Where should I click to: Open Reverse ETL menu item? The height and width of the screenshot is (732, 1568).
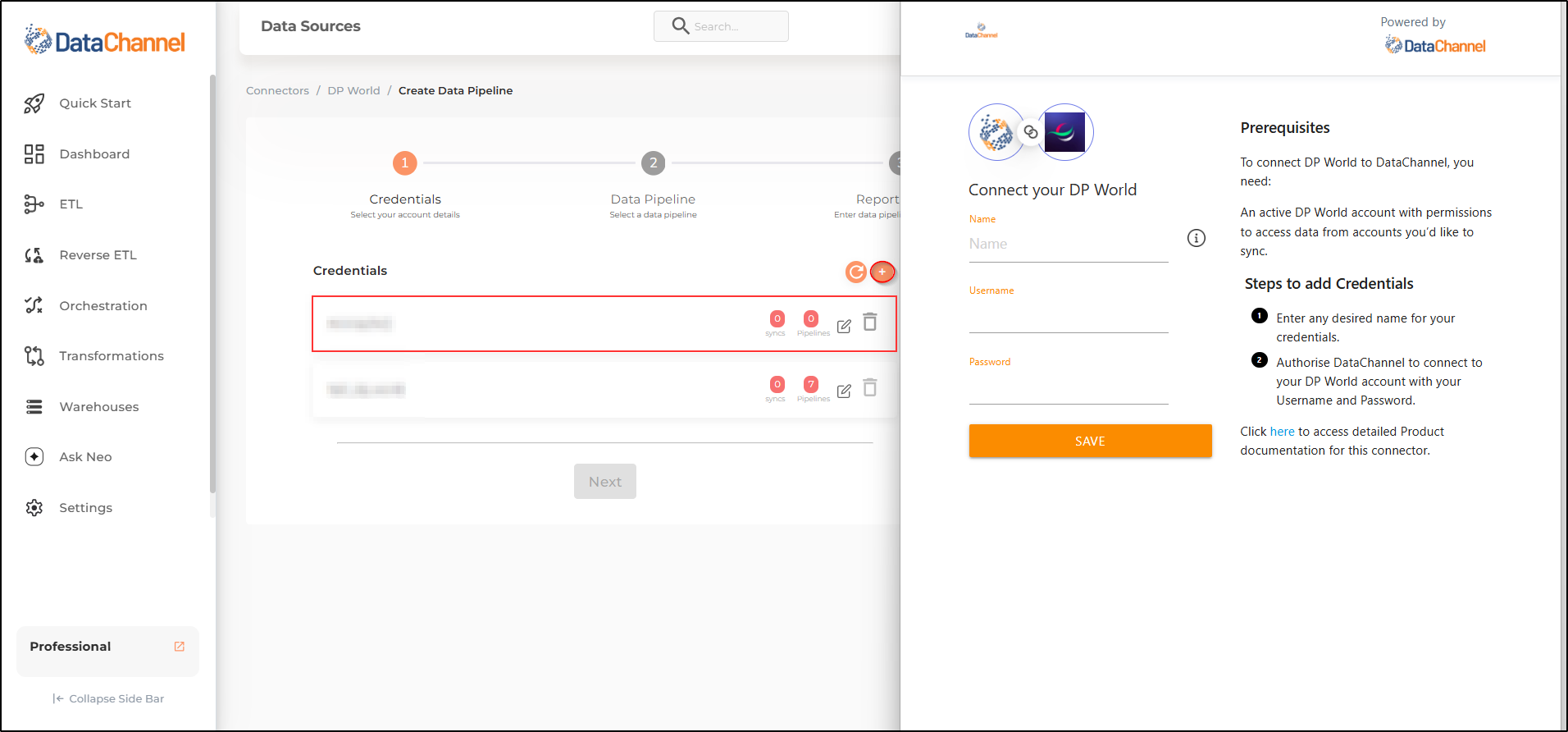[x=98, y=255]
